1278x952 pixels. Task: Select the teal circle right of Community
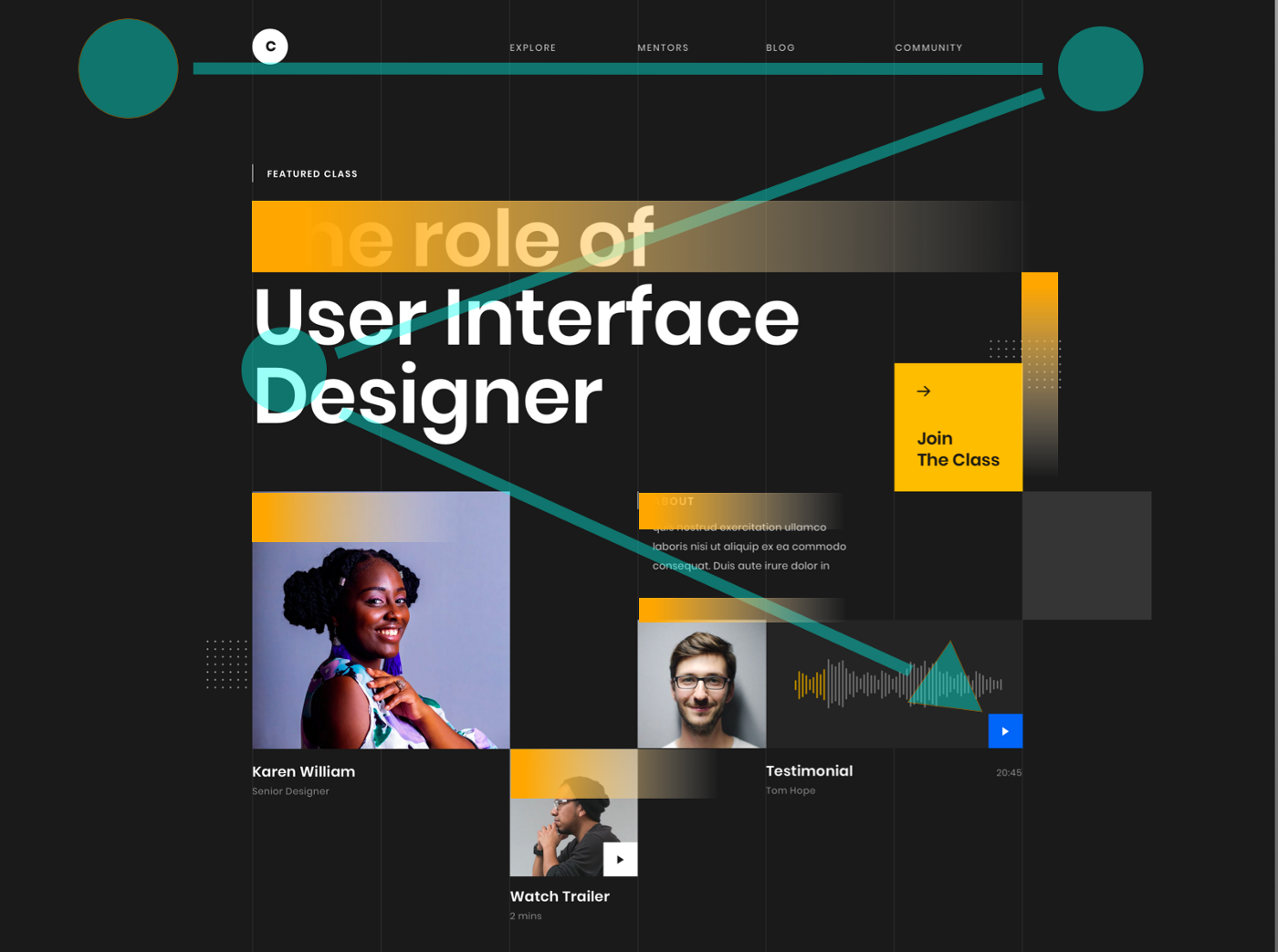point(1100,69)
